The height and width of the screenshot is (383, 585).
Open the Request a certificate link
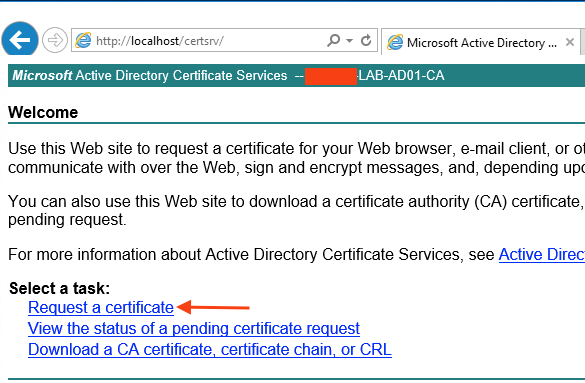pyautogui.click(x=101, y=308)
